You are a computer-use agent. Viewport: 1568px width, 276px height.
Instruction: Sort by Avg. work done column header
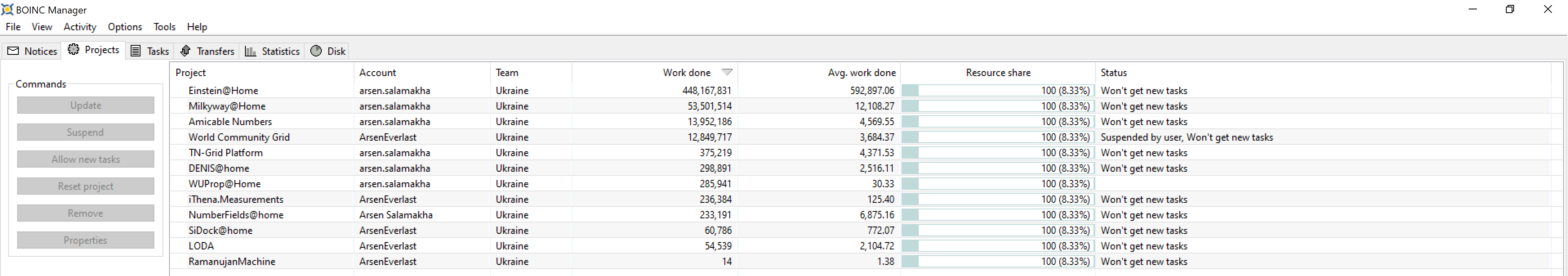pyautogui.click(x=819, y=72)
